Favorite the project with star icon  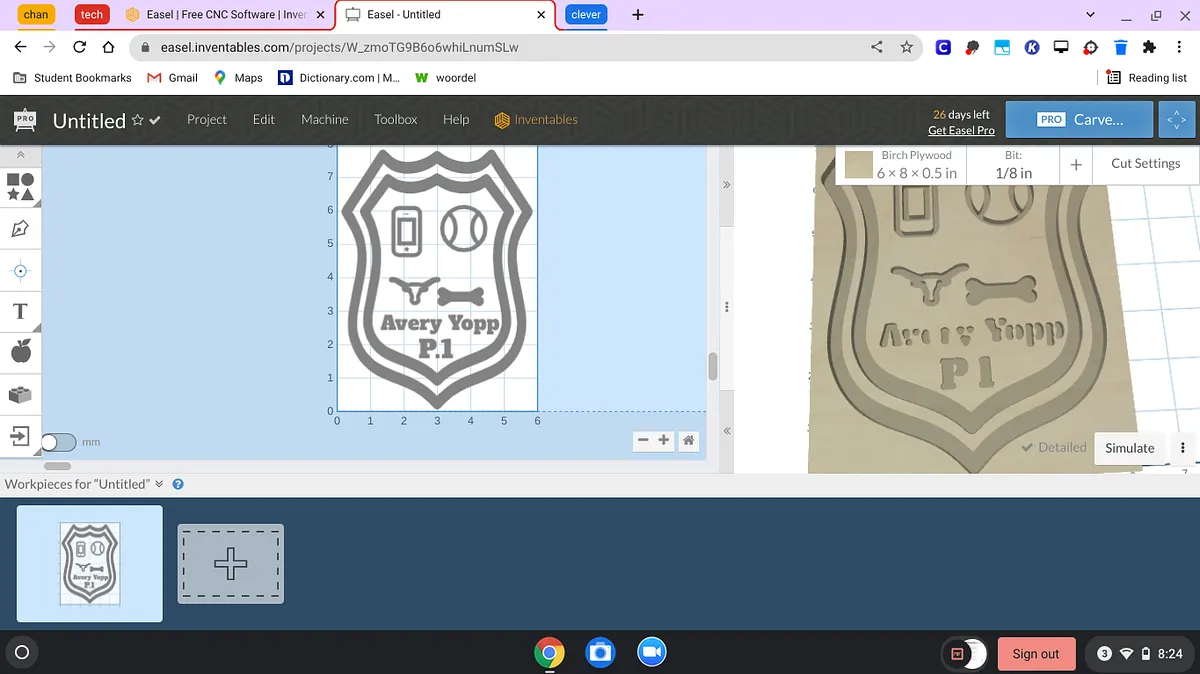[x=138, y=120]
